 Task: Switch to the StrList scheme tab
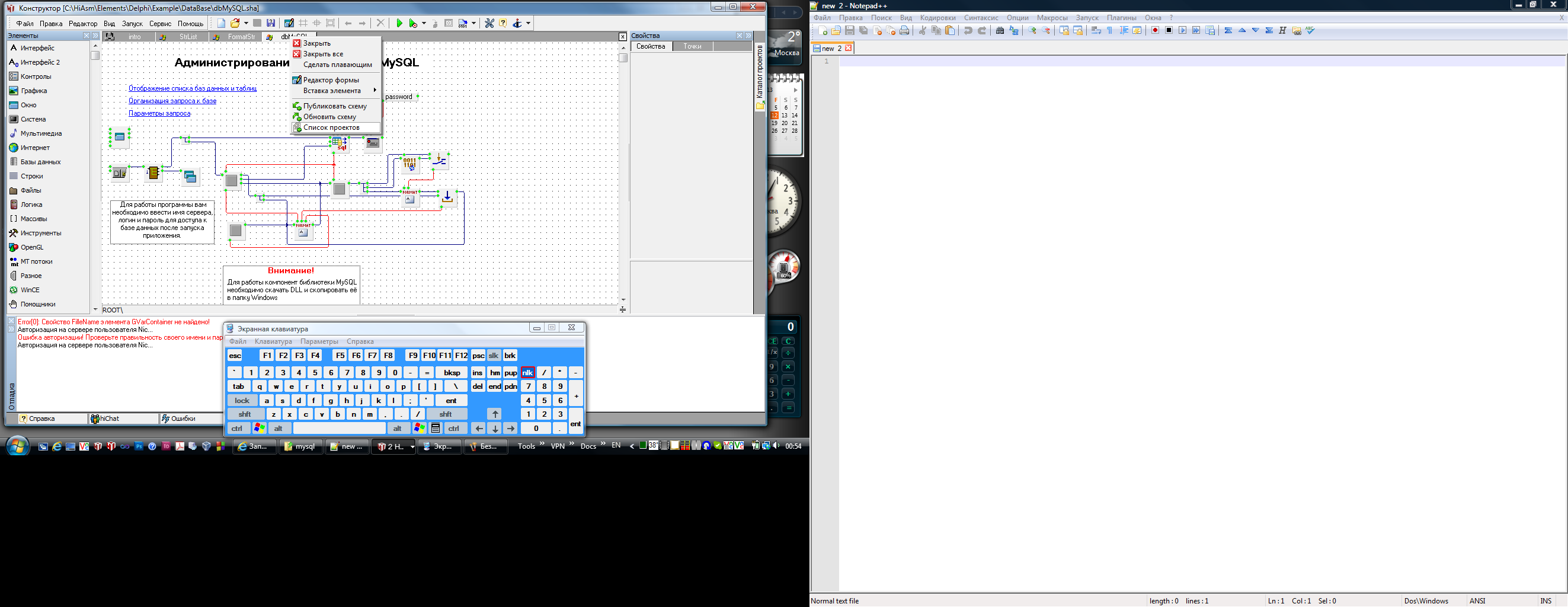188,37
